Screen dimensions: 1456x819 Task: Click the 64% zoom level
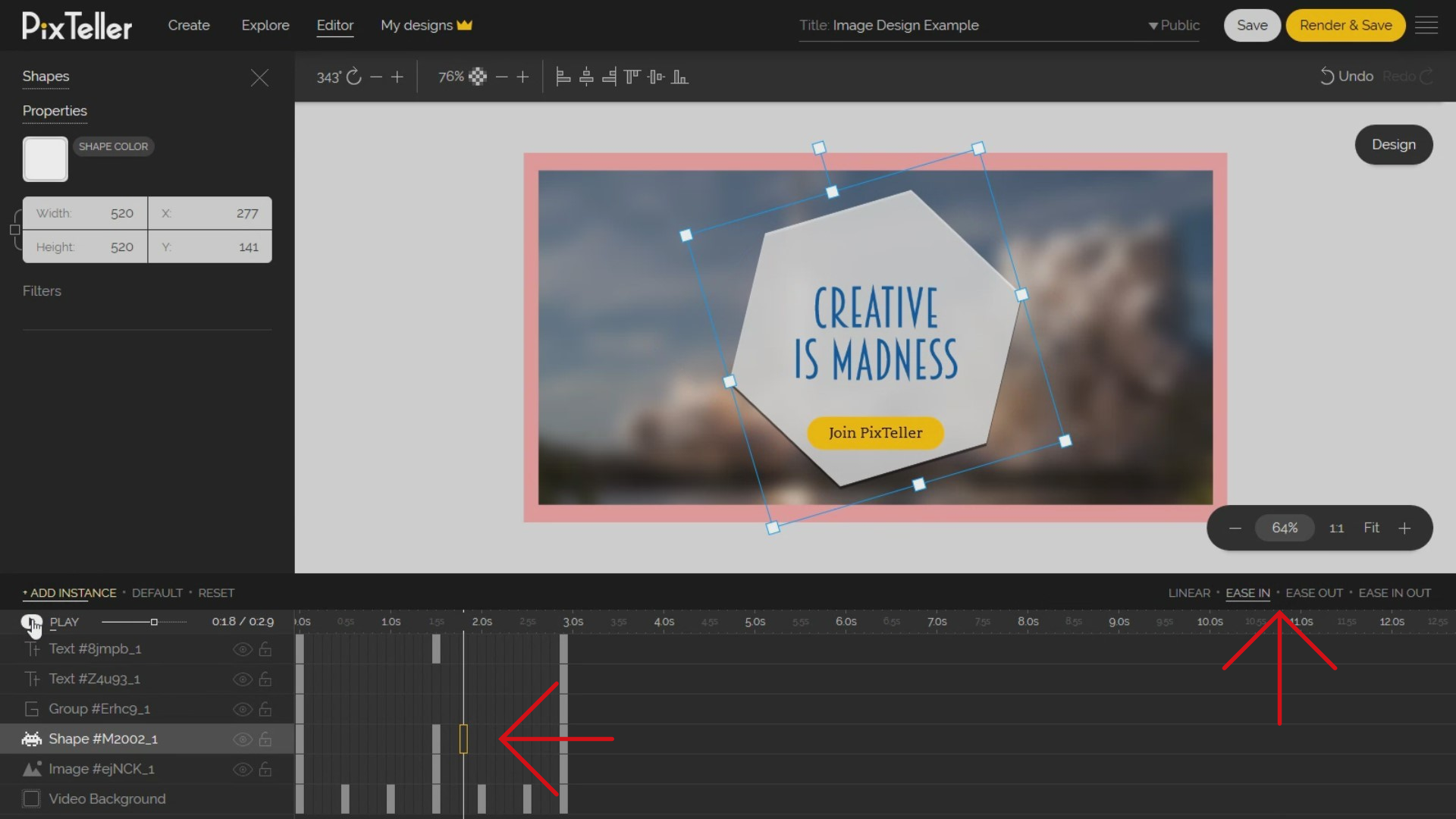click(1285, 528)
